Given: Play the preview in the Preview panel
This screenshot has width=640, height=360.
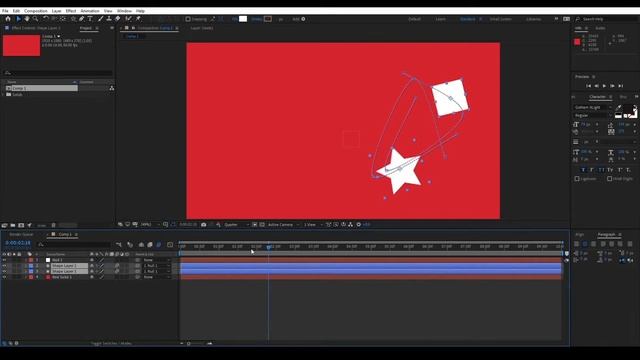Looking at the screenshot, I should [x=604, y=86].
